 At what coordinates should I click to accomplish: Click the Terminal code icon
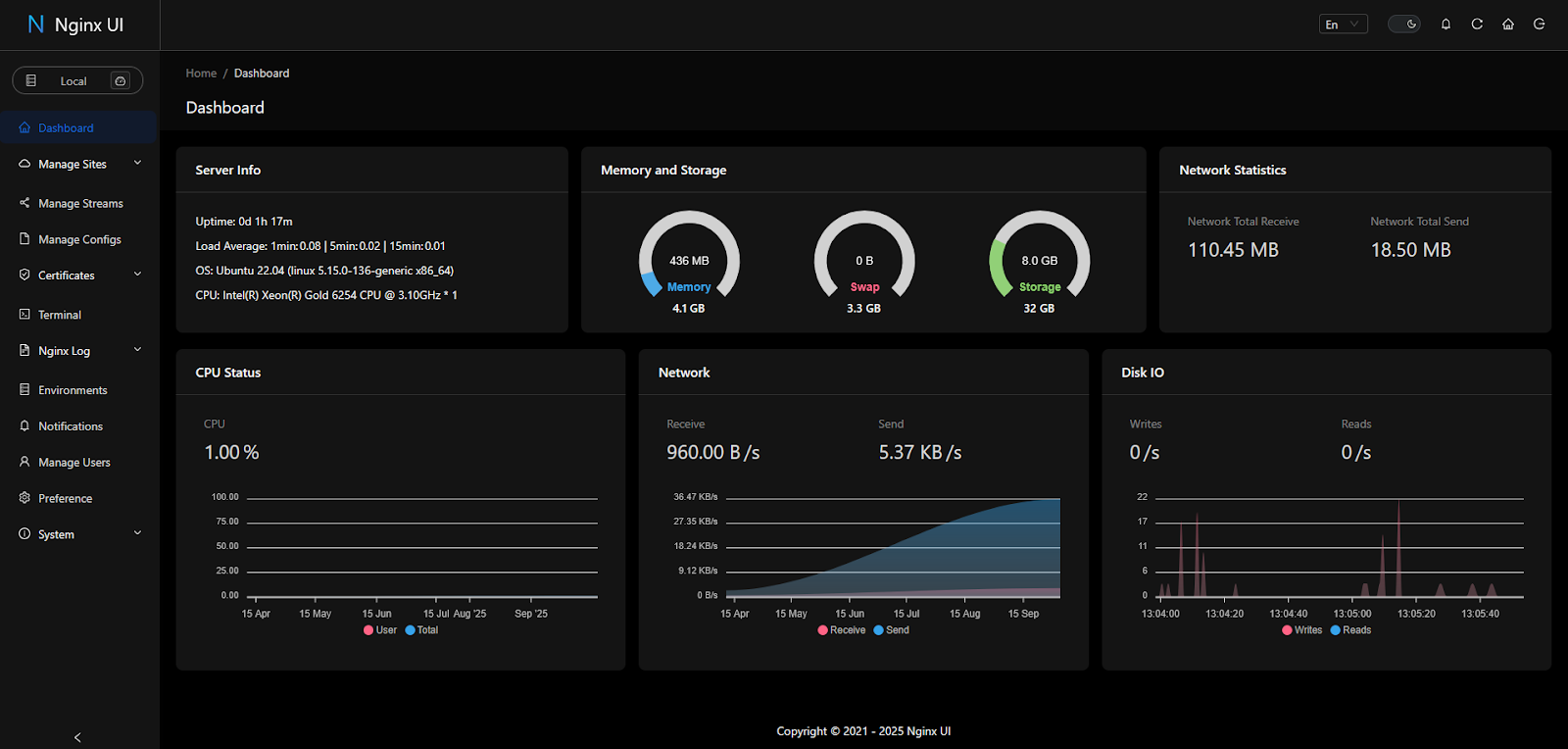tap(24, 315)
